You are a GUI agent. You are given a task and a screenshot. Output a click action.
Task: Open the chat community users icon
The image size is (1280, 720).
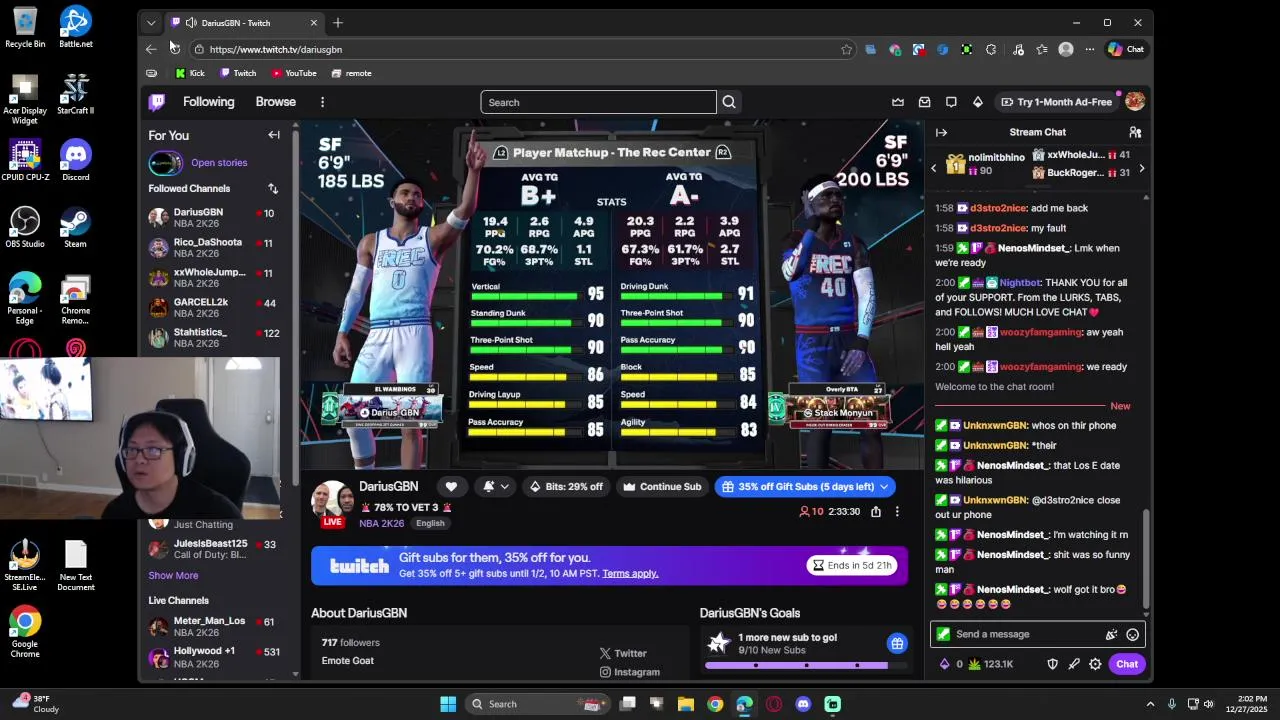[x=1135, y=132]
